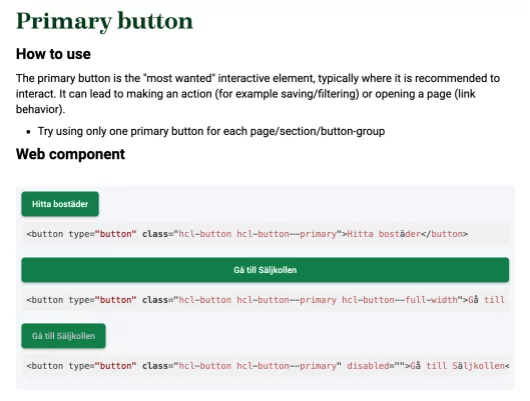The width and height of the screenshot is (530, 401).
Task: Click the Web component heading
Action: coord(70,154)
